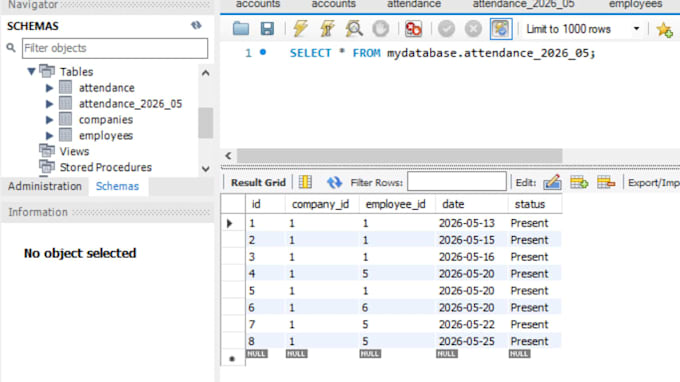The height and width of the screenshot is (382, 680).
Task: Open the first accounts query tab
Action: (258, 5)
